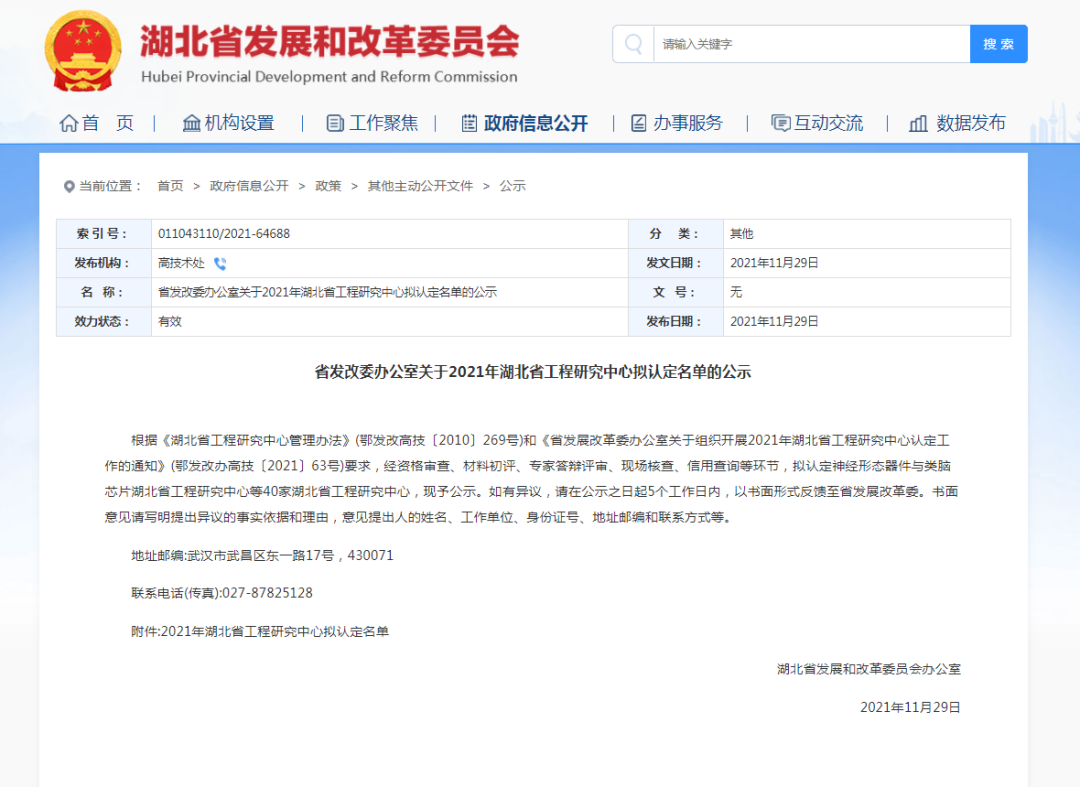Image resolution: width=1080 pixels, height=787 pixels.
Task: Click the 发布日期 label cell
Action: click(x=676, y=322)
